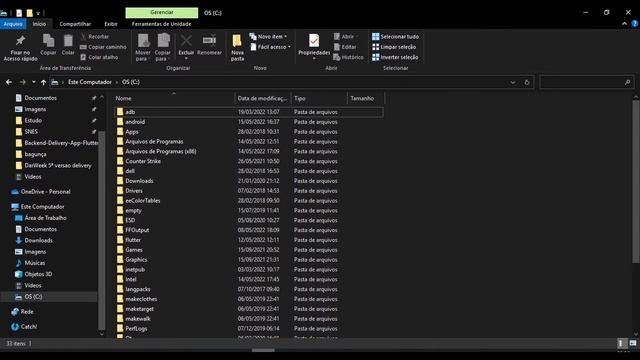Image resolution: width=640 pixels, height=360 pixels.
Task: Open SNES in the sidebar
Action: coord(31,132)
